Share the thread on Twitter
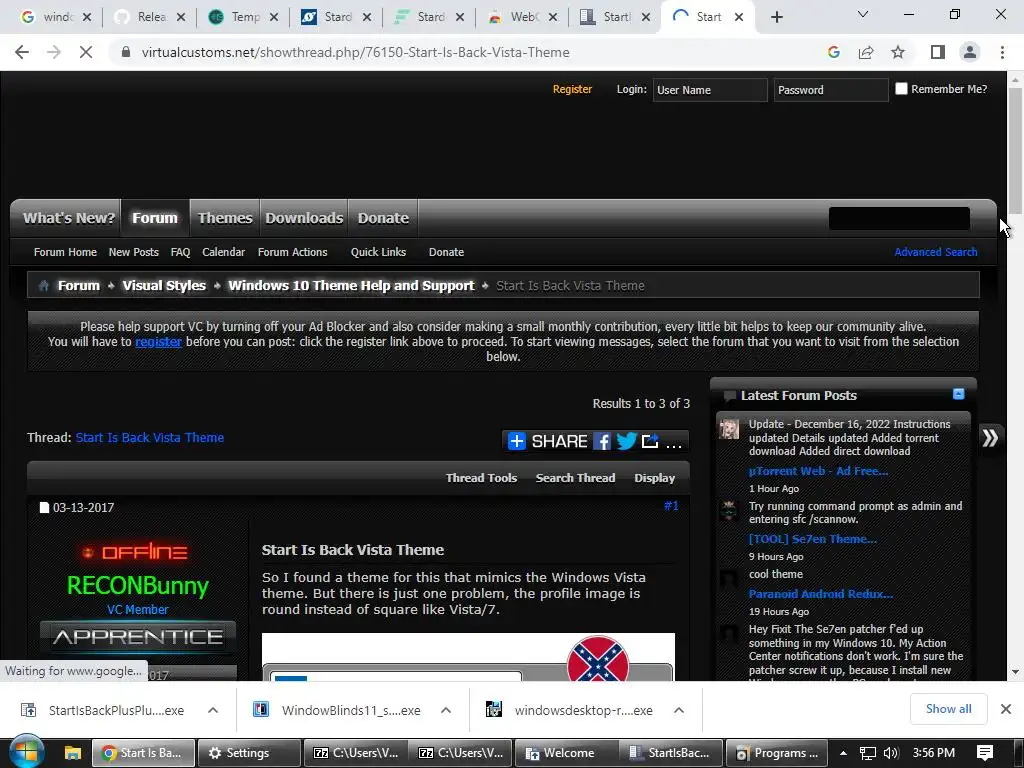Screen dimensions: 1024x768 (626, 441)
